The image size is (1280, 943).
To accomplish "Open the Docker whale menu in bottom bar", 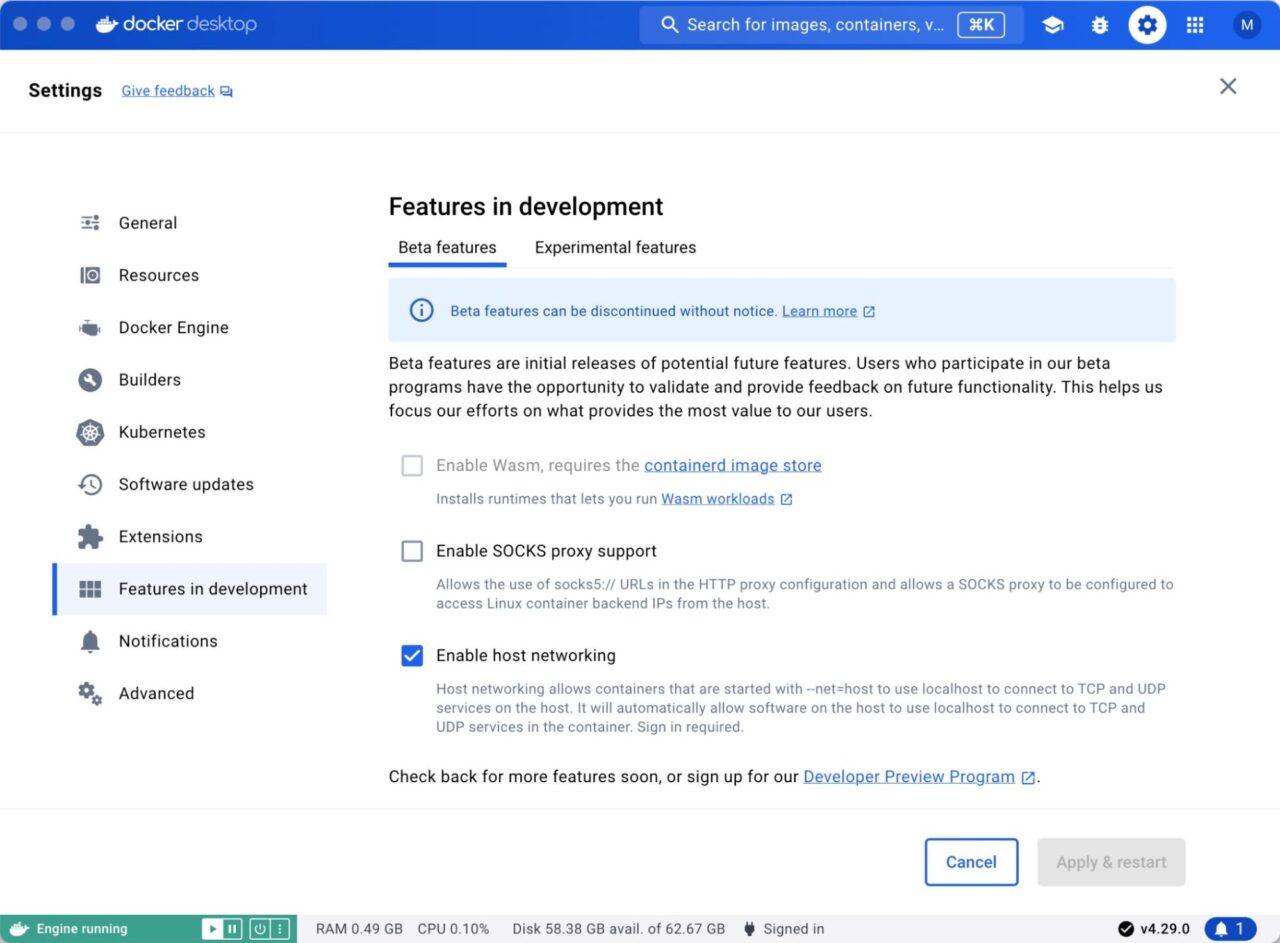I will [x=20, y=928].
